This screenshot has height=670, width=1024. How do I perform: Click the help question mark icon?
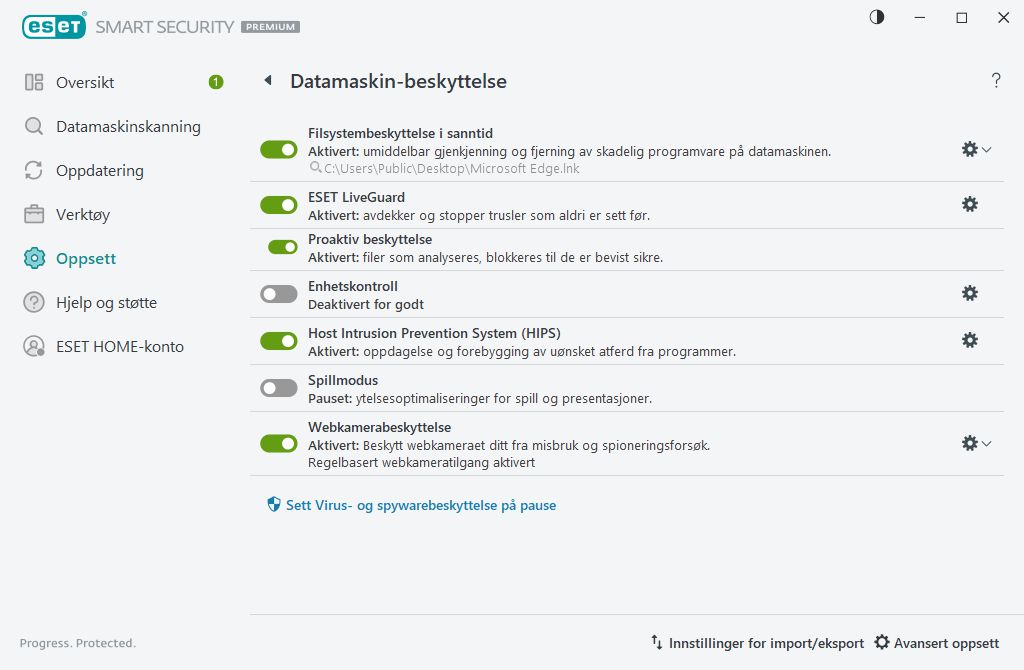(x=996, y=80)
